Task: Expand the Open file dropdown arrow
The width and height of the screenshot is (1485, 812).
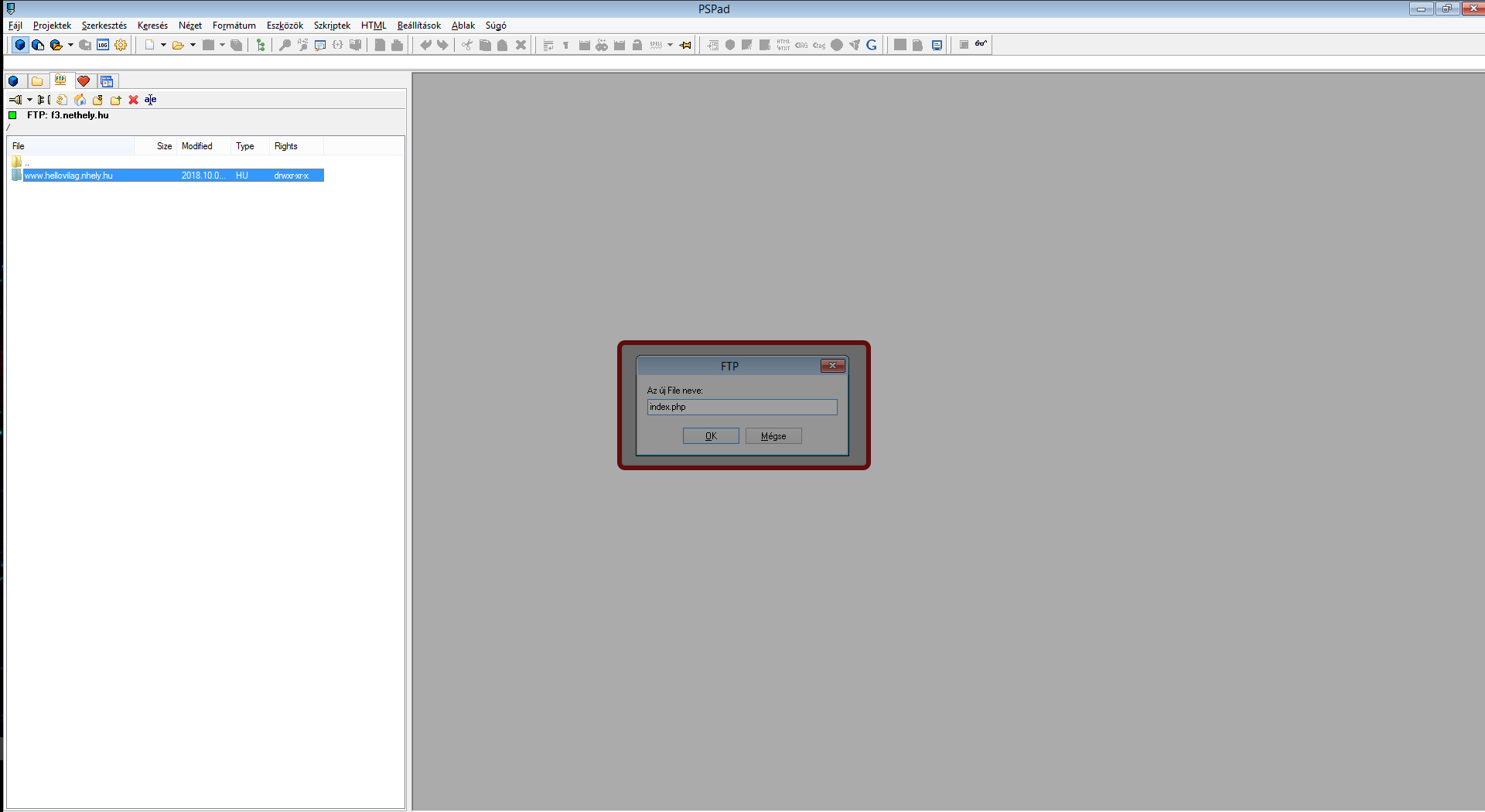Action: click(x=193, y=45)
